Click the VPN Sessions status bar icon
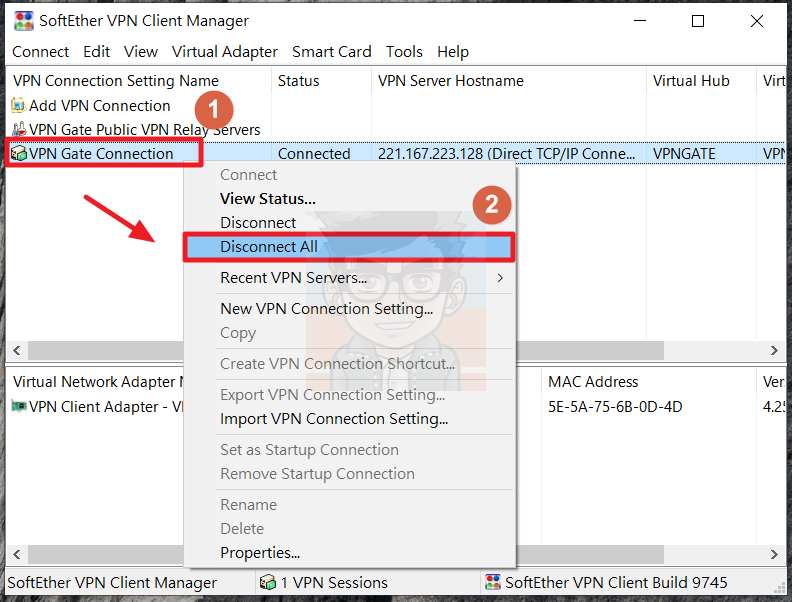Image resolution: width=792 pixels, height=602 pixels. tap(268, 582)
